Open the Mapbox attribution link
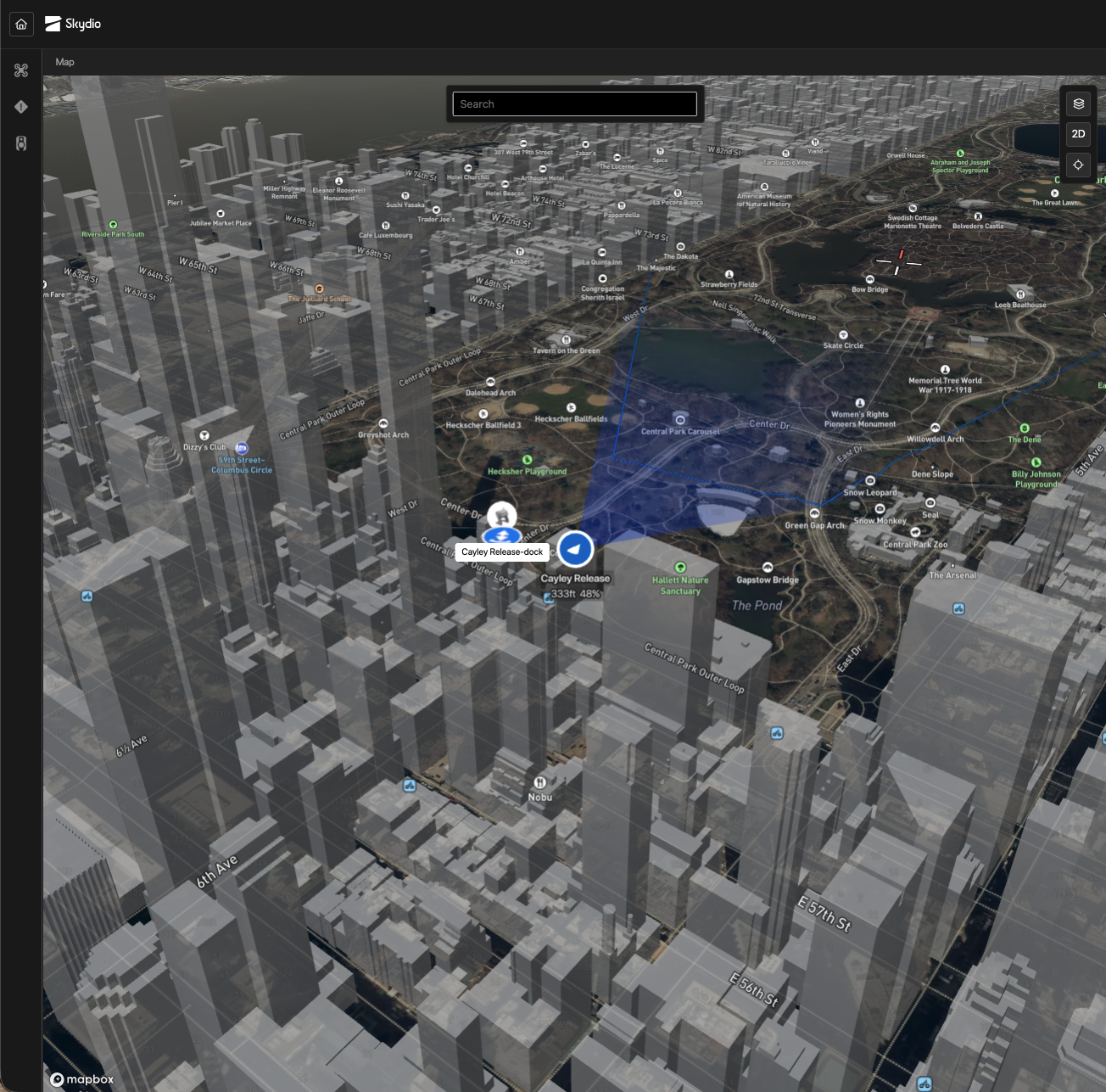This screenshot has height=1092, width=1106. tap(81, 1079)
